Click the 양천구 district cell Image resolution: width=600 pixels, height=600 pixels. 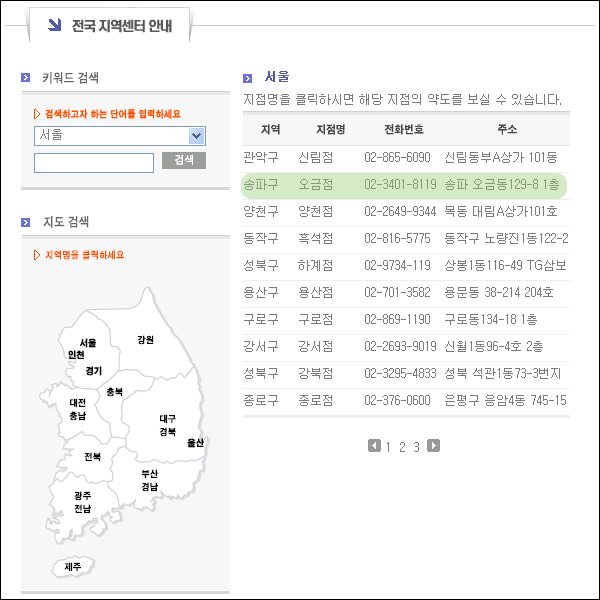[261, 211]
